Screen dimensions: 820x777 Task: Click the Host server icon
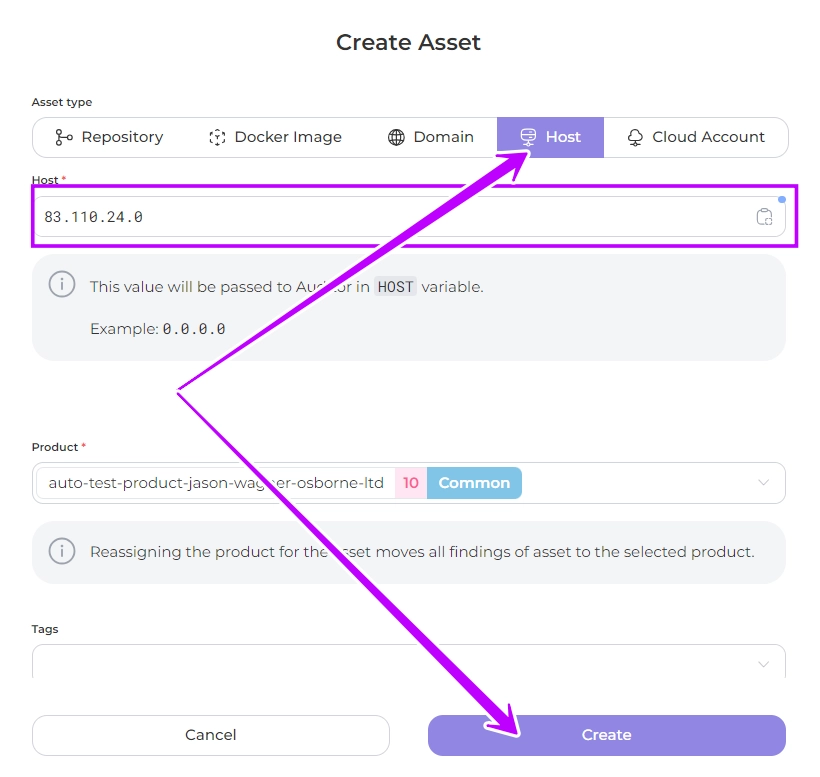(528, 137)
